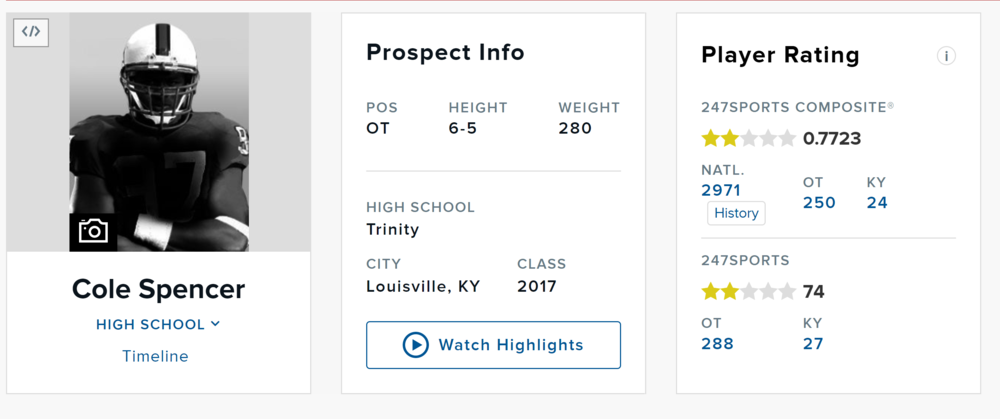Click the embed code icon

(31, 32)
